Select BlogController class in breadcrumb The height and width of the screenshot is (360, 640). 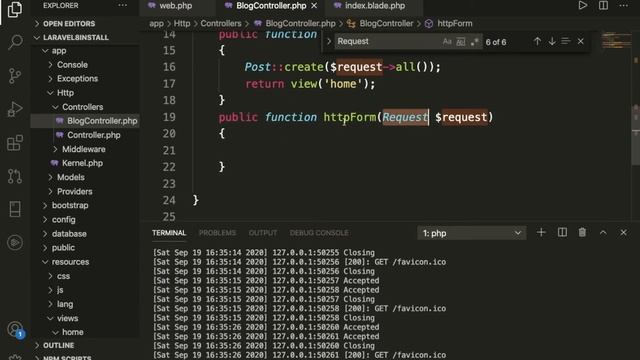386,24
